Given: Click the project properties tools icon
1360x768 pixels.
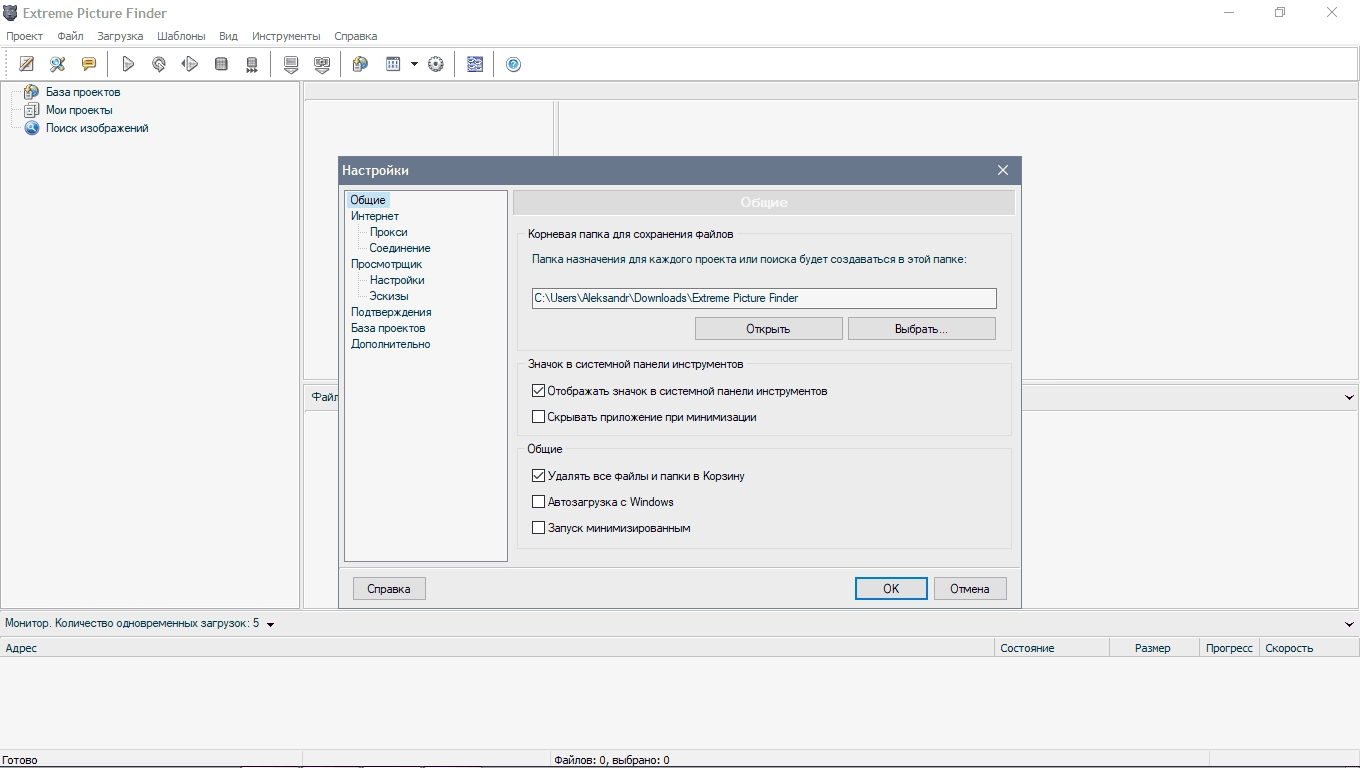Looking at the screenshot, I should click(58, 64).
